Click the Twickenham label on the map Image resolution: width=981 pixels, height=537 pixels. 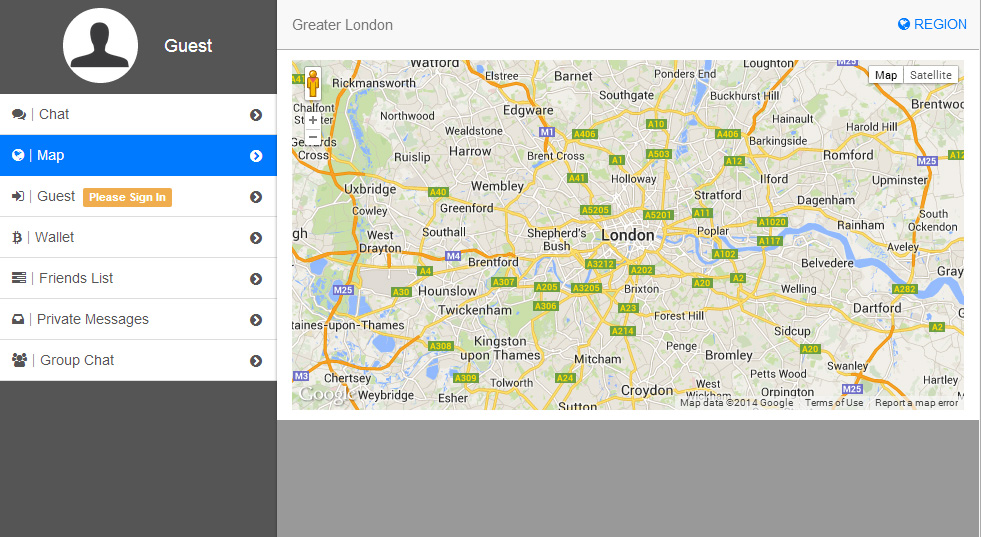tap(475, 310)
